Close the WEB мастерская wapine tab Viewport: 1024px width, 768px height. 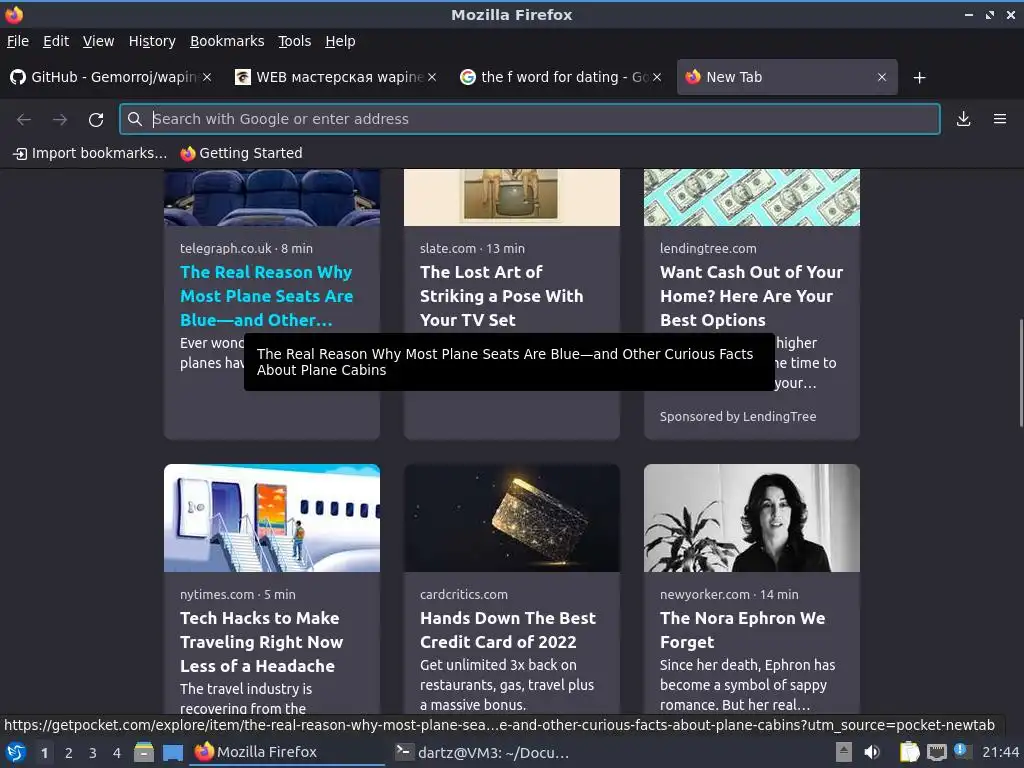pos(432,77)
